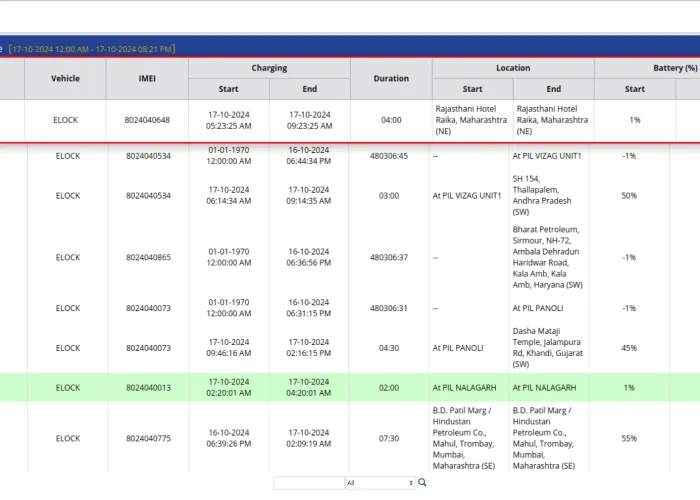Select the row with IMEI 8024040648
The width and height of the screenshot is (700, 500).
147,120
